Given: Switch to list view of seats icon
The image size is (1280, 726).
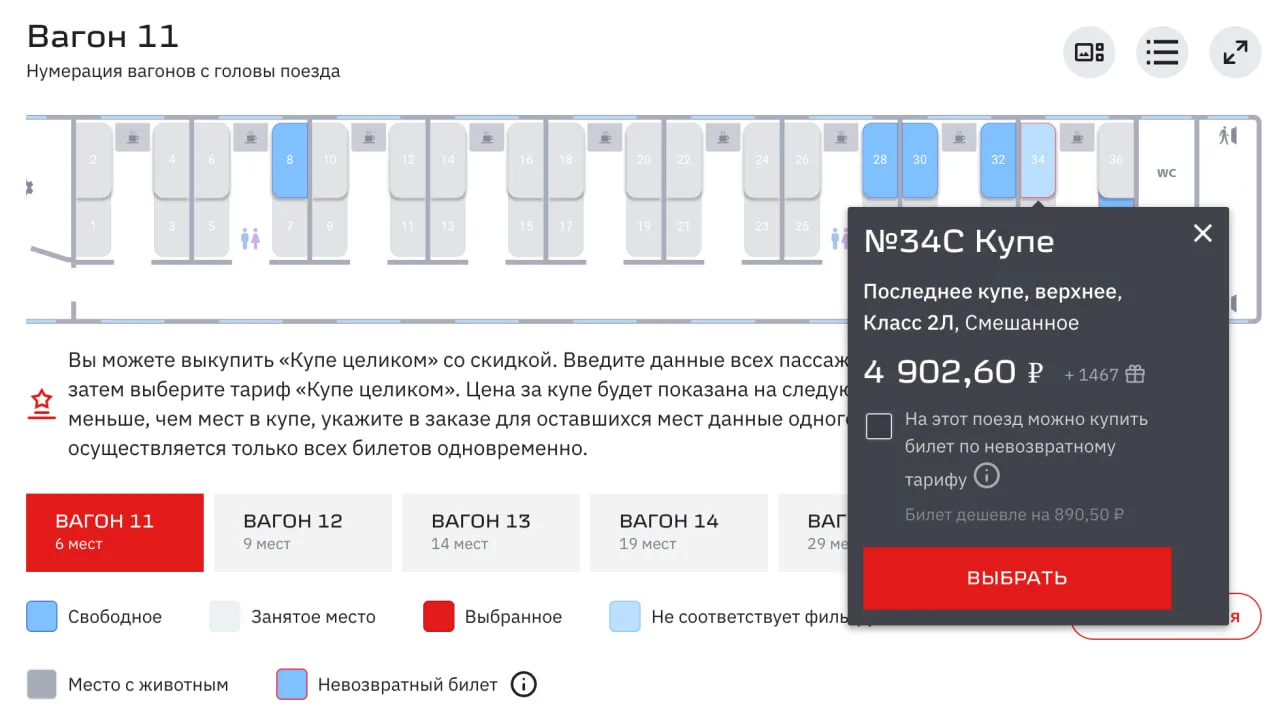Looking at the screenshot, I should pyautogui.click(x=1162, y=52).
